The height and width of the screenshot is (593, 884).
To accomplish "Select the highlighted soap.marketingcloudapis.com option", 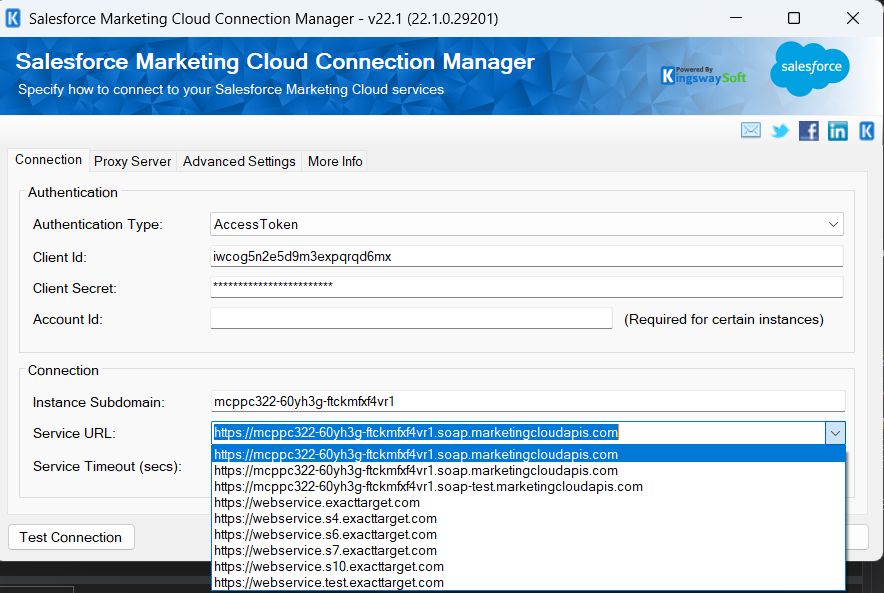I will coord(528,454).
